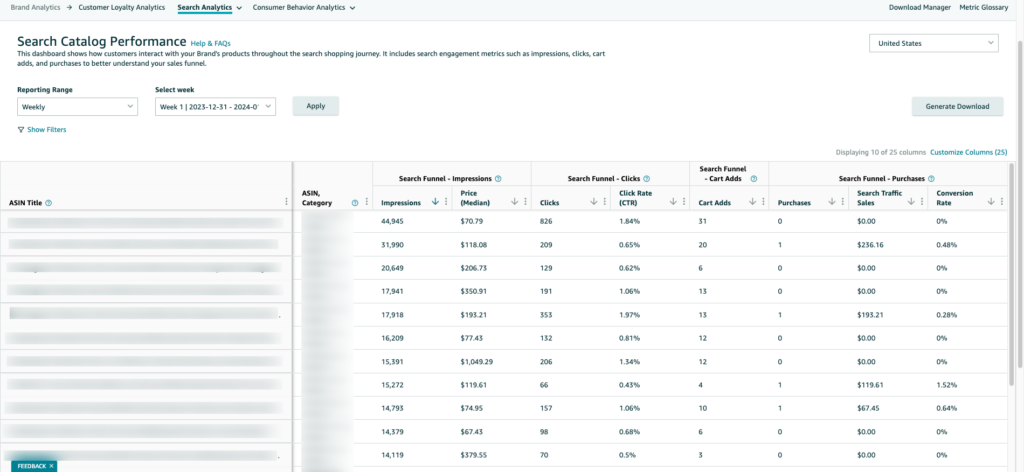This screenshot has width=1024, height=472.
Task: Click Search Funnel - Impressions help icon
Action: tap(498, 178)
